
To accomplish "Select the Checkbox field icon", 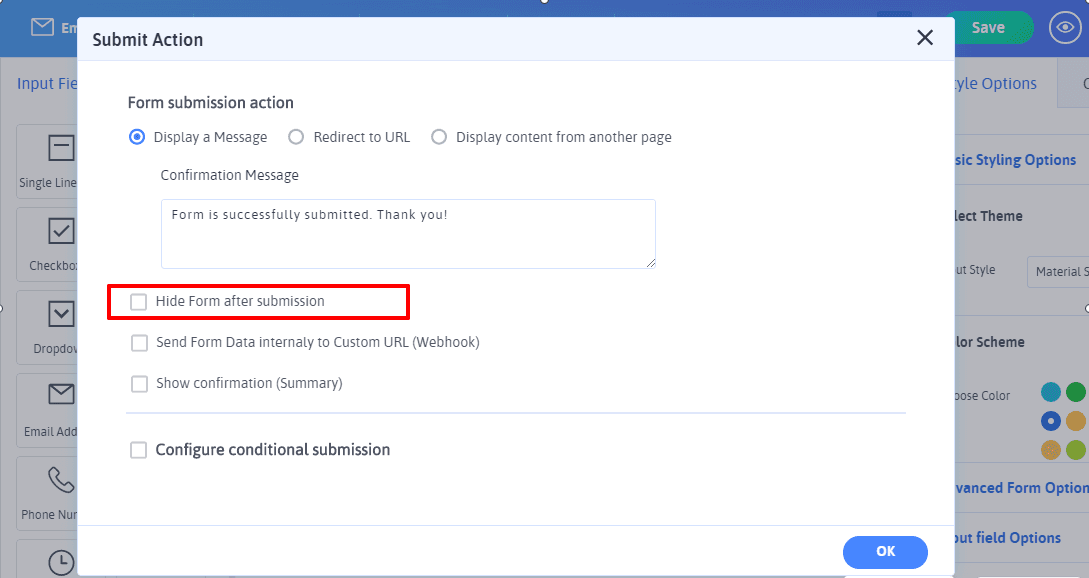I will click(61, 232).
